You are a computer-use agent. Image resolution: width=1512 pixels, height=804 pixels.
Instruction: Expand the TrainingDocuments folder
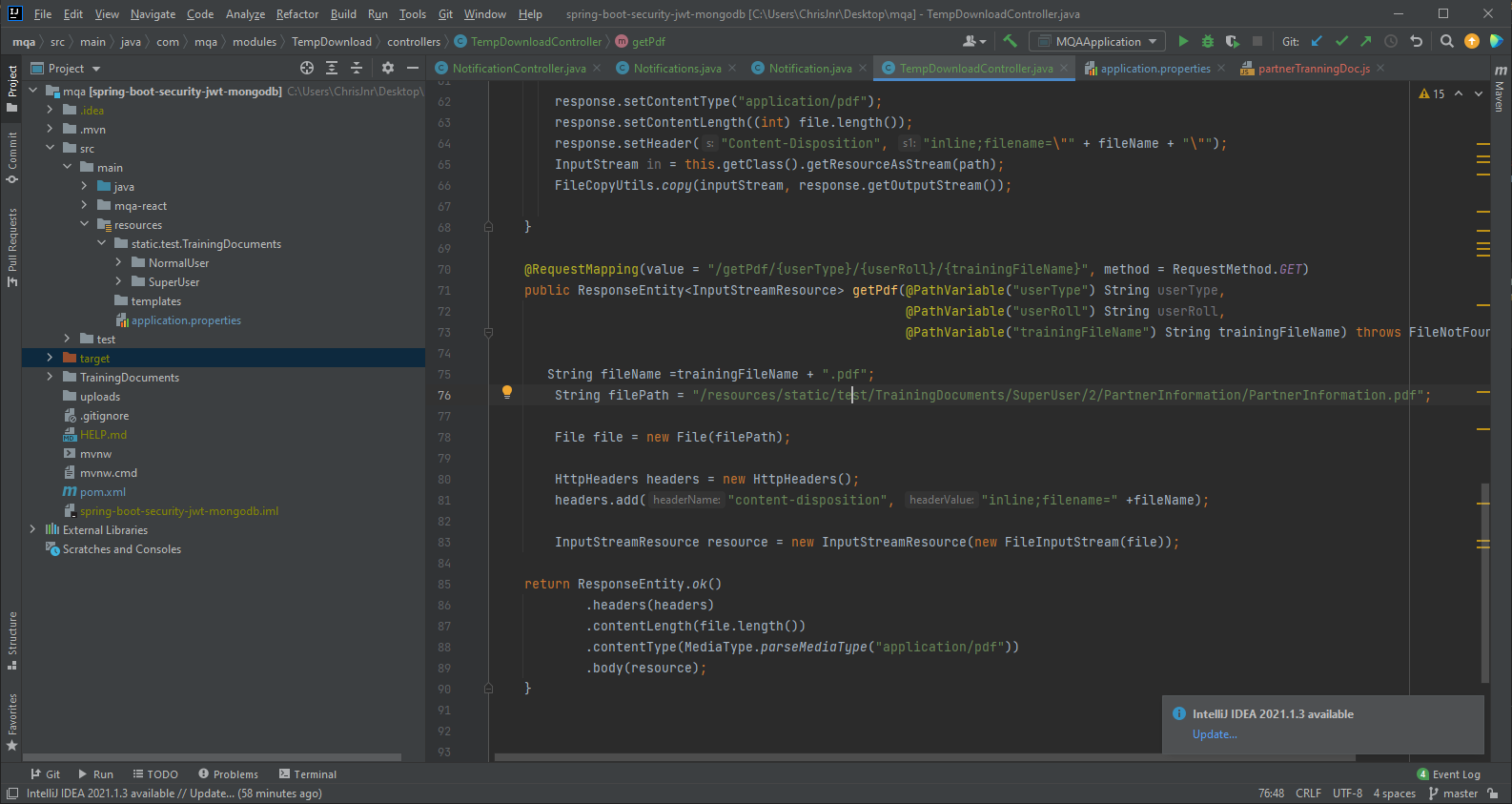pos(50,377)
